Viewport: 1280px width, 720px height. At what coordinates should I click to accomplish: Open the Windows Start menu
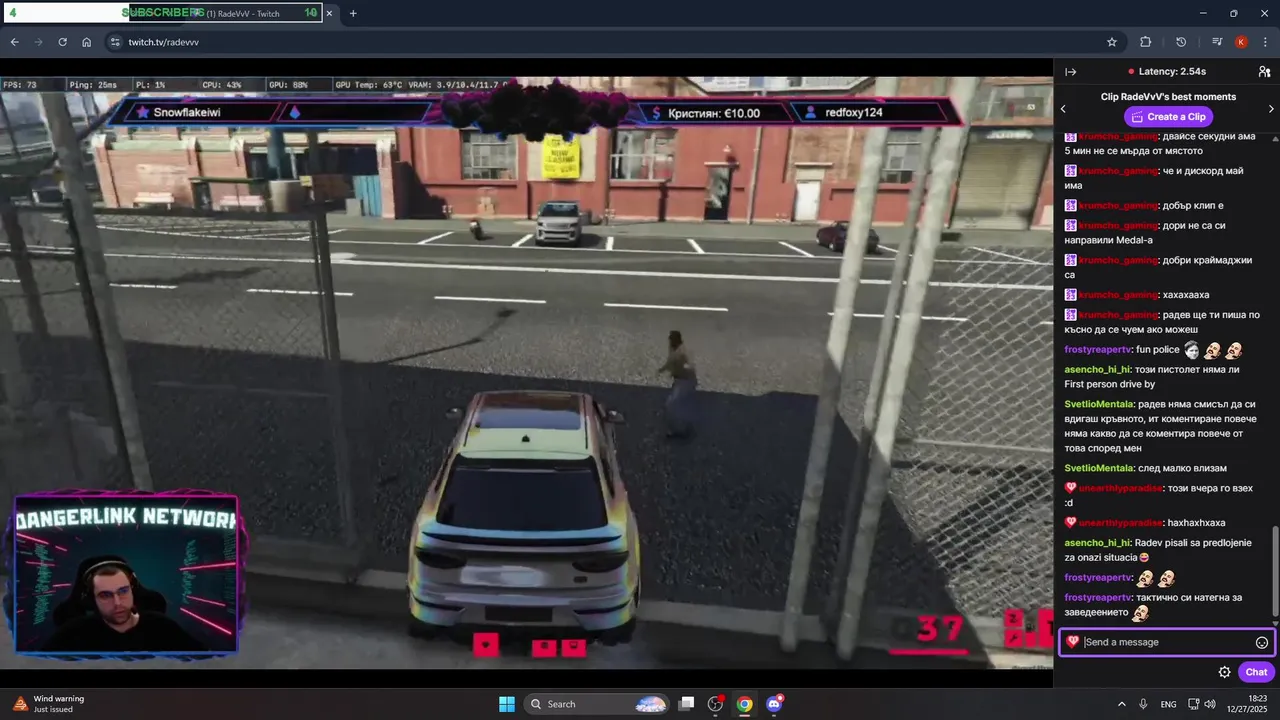(507, 704)
